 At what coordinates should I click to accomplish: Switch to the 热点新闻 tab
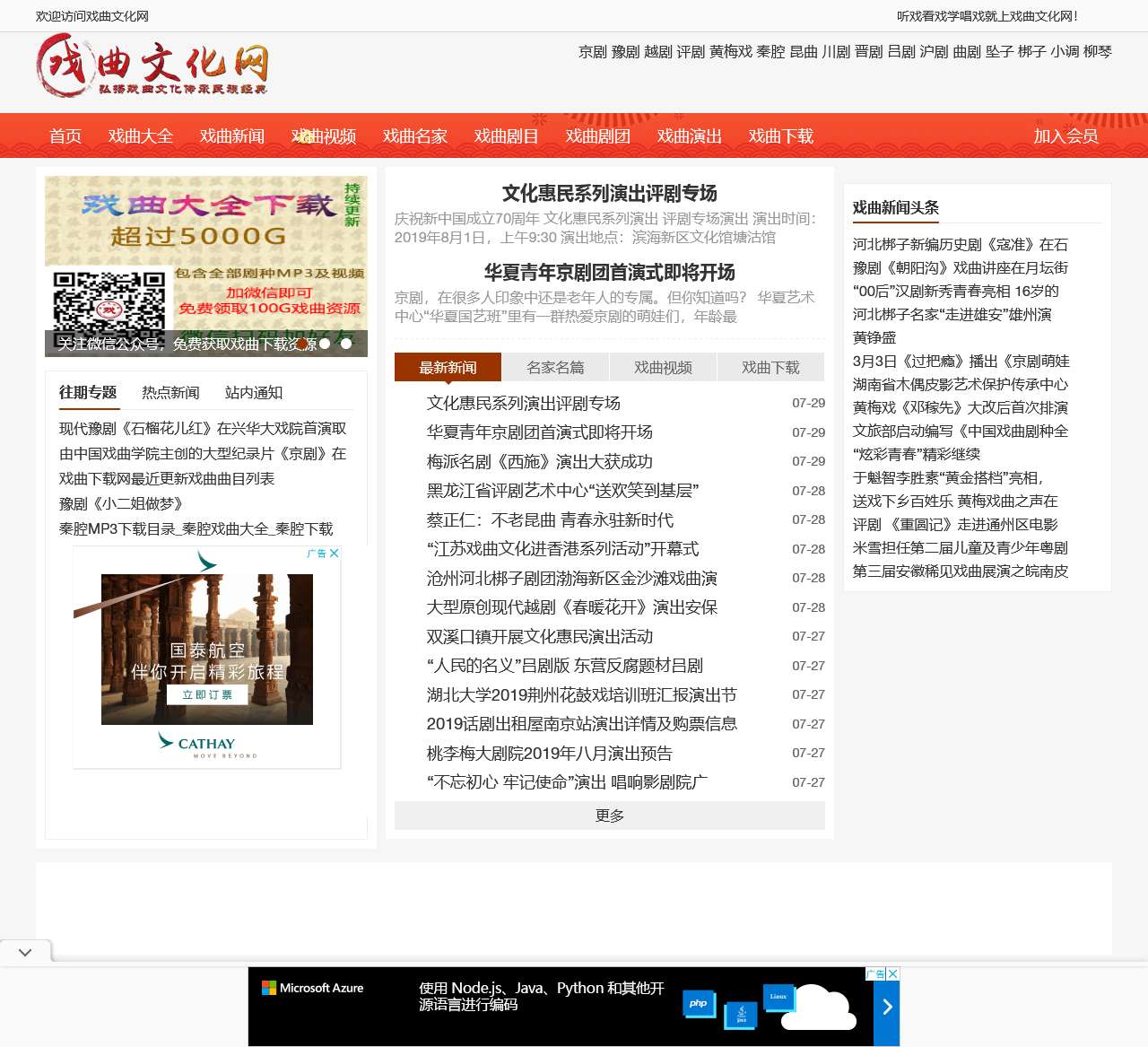pyautogui.click(x=170, y=393)
